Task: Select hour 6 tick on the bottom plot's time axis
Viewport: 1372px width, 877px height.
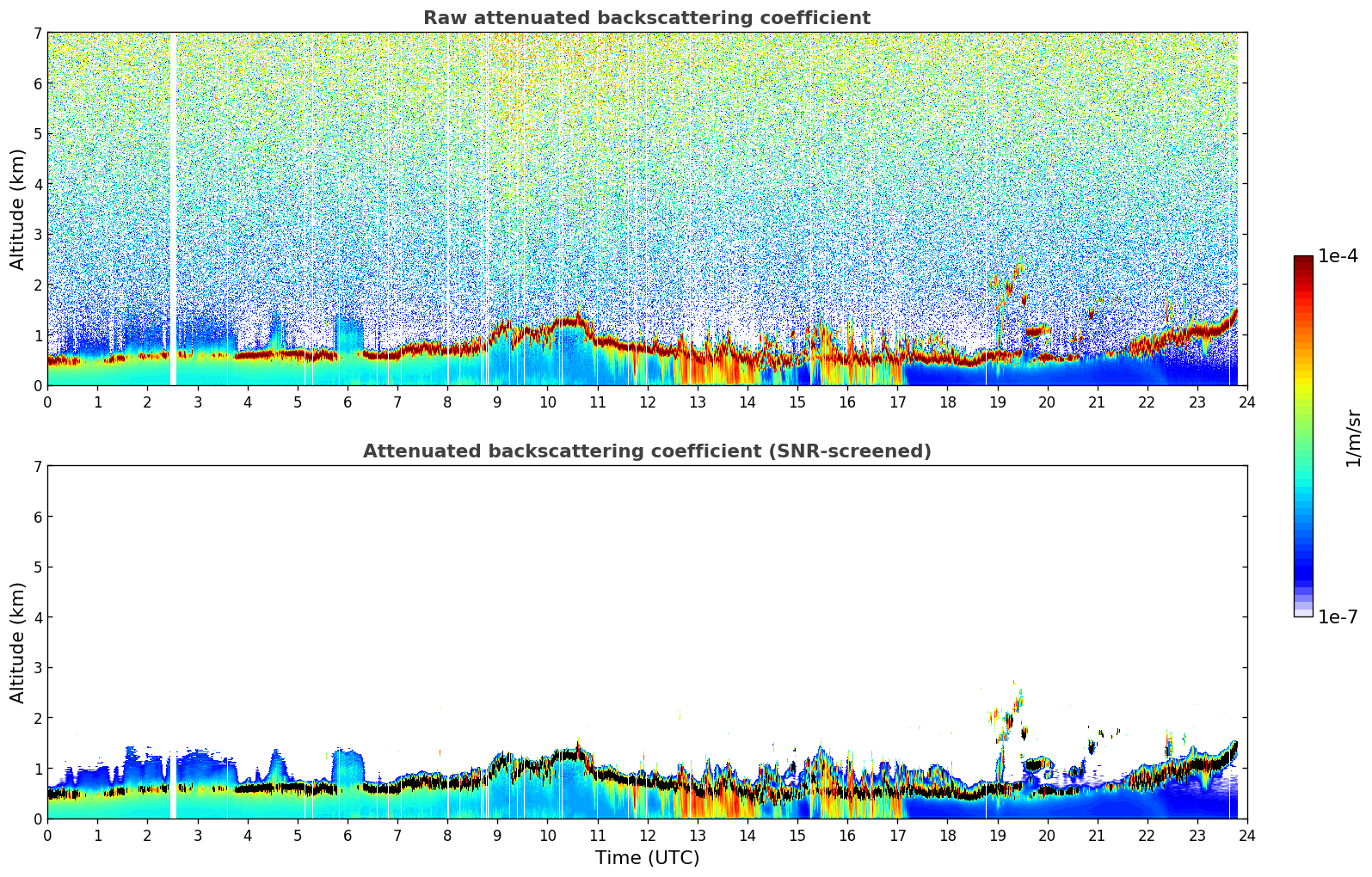Action: [x=348, y=835]
